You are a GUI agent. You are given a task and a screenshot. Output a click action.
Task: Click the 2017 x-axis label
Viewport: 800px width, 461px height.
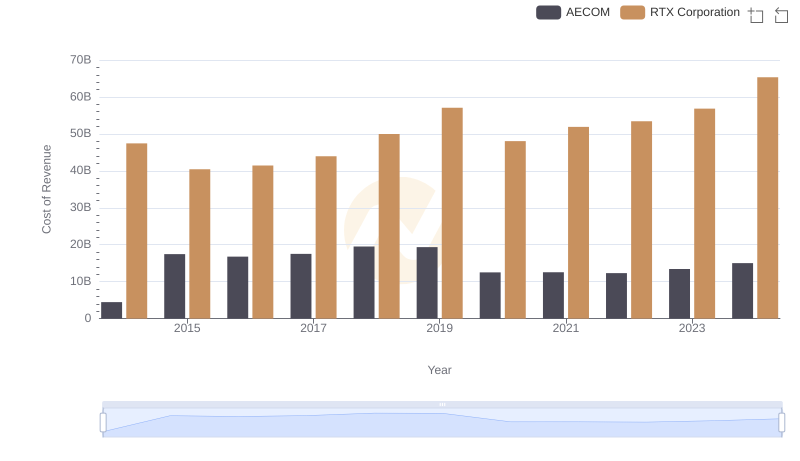point(313,328)
